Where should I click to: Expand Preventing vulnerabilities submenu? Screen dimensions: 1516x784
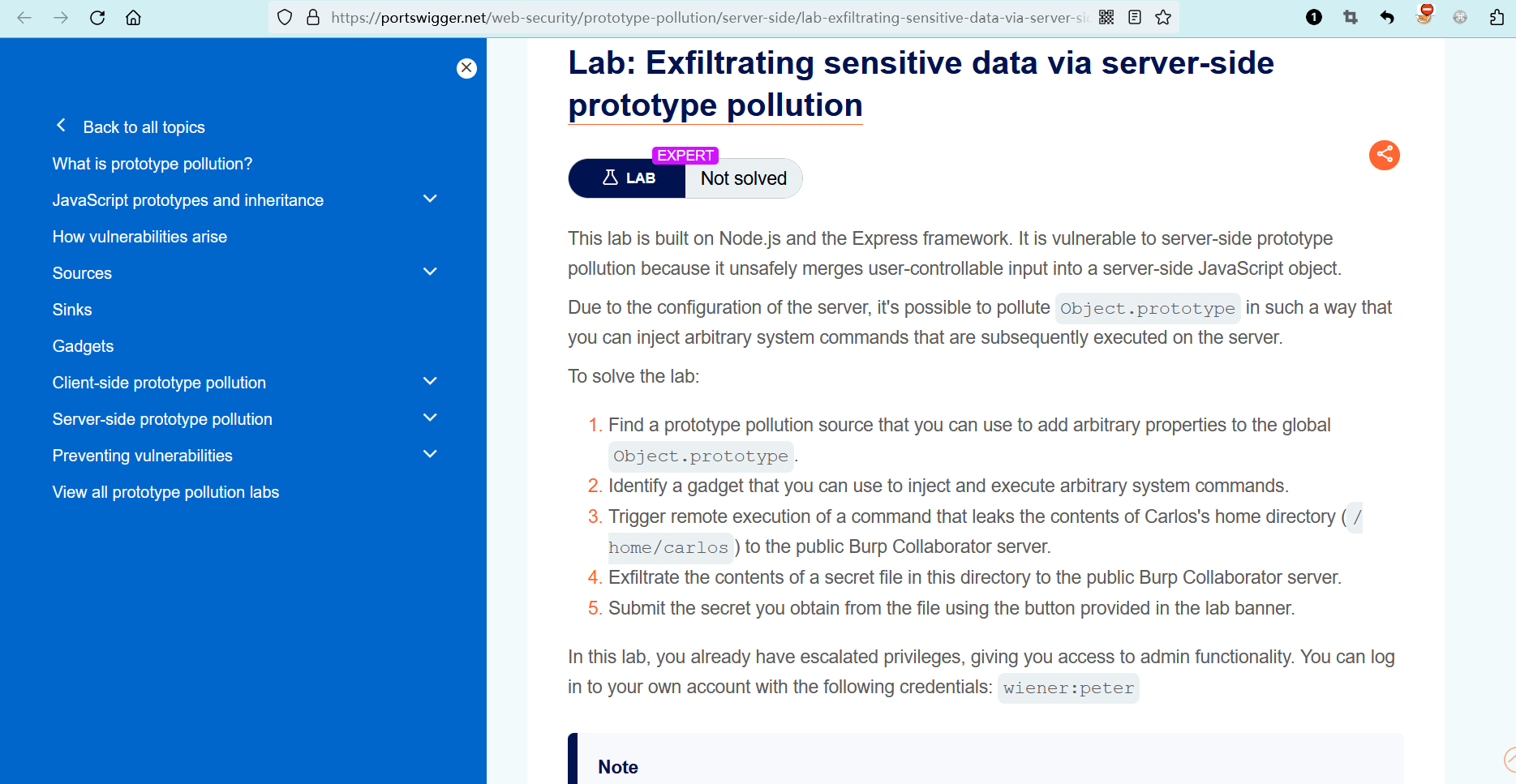(x=430, y=455)
